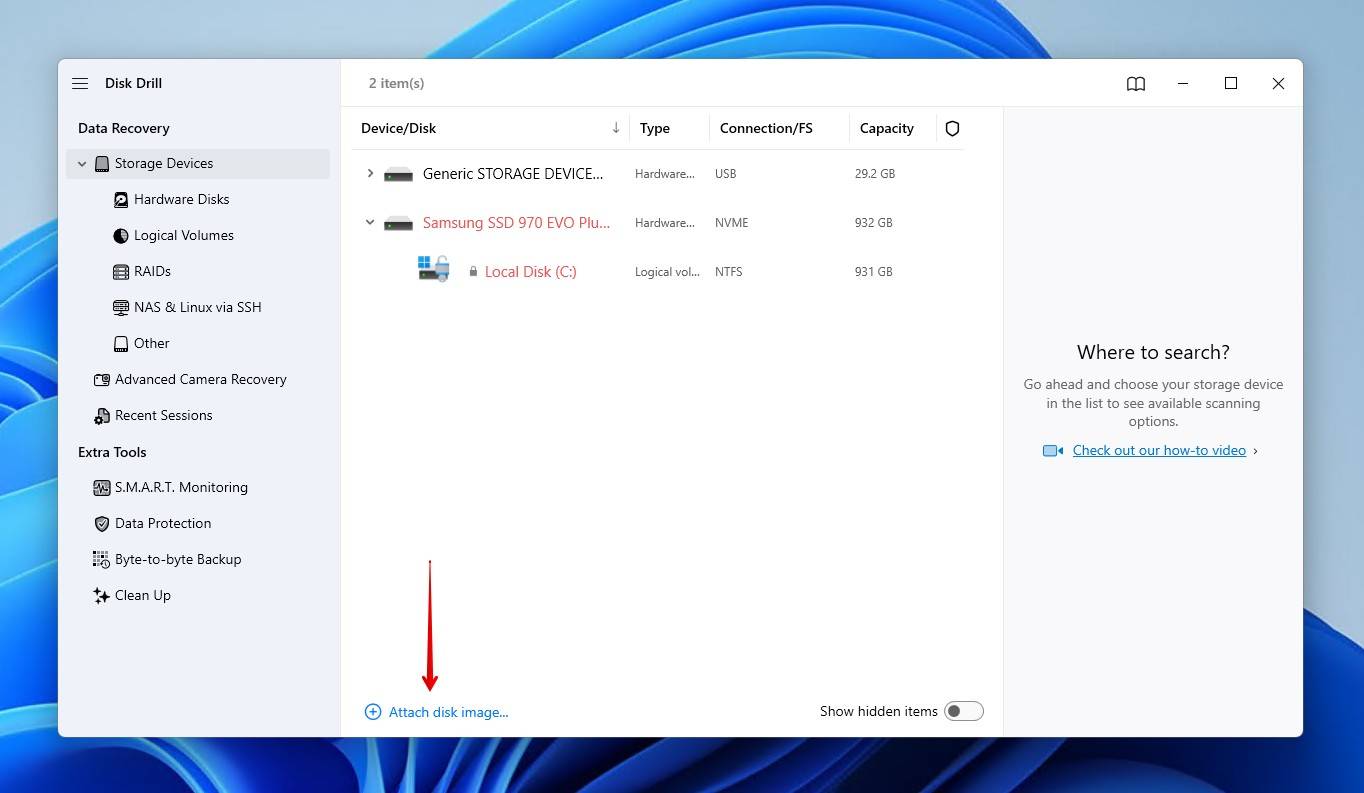This screenshot has width=1364, height=793.
Task: Select the Local Disk (C:) row
Action: pyautogui.click(x=531, y=271)
